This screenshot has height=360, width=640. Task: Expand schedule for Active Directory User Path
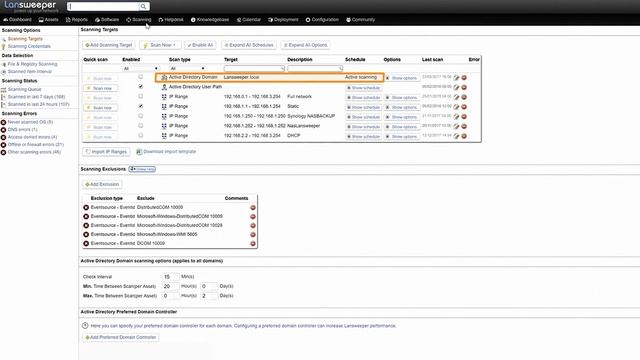(363, 88)
